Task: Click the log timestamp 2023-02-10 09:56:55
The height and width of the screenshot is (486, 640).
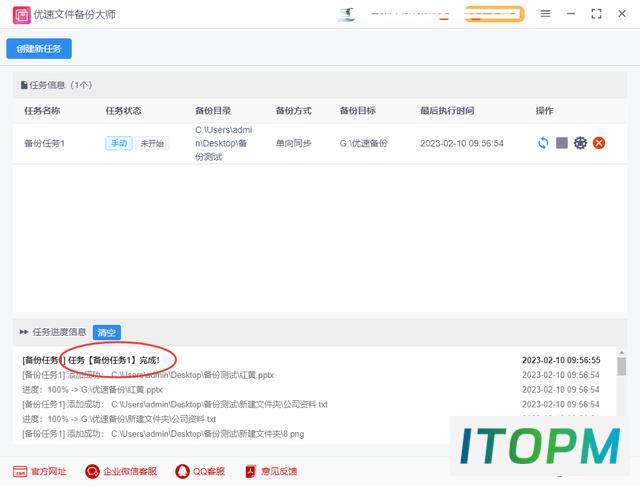Action: (561, 360)
